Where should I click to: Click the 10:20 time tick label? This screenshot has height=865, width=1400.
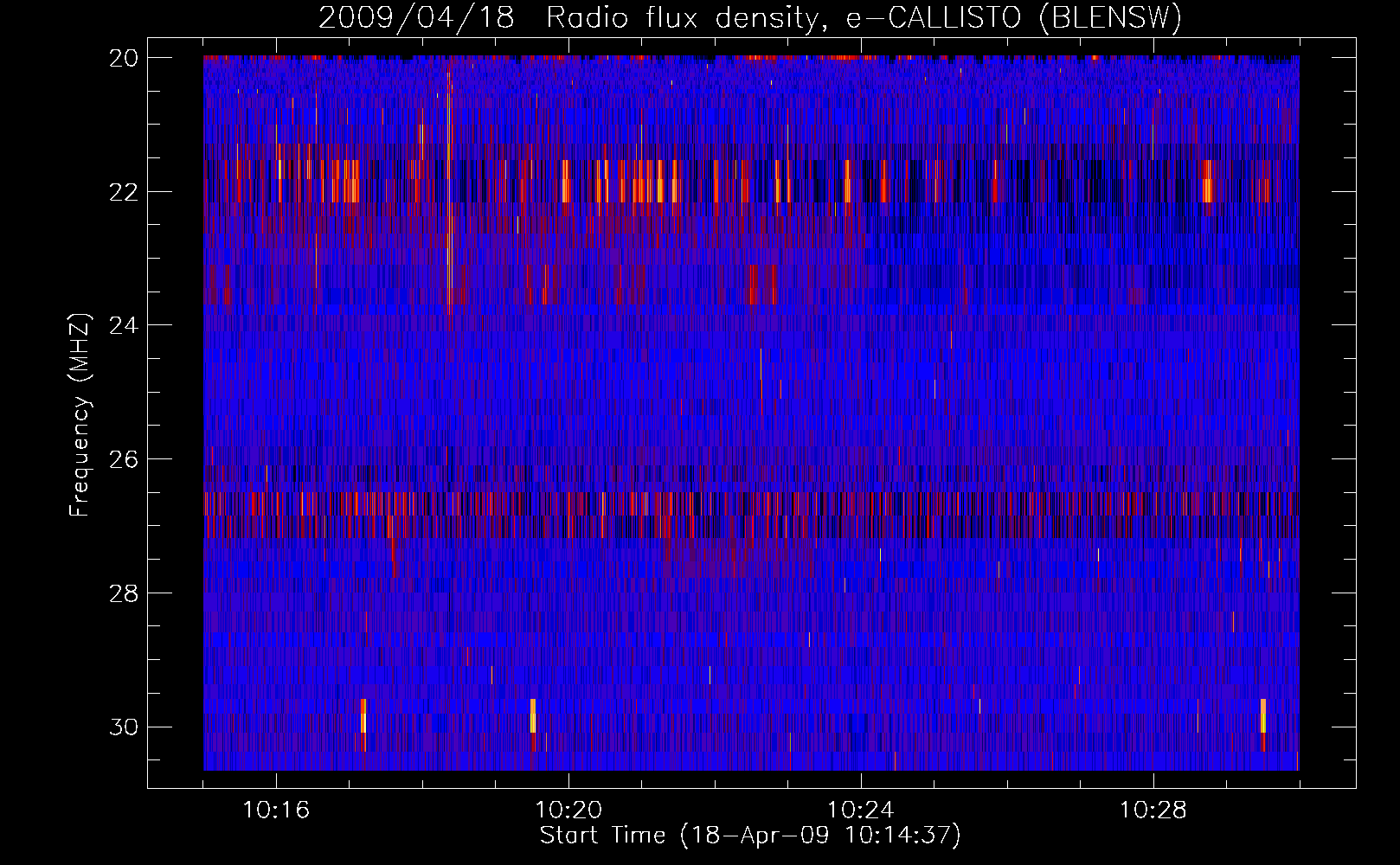568,811
